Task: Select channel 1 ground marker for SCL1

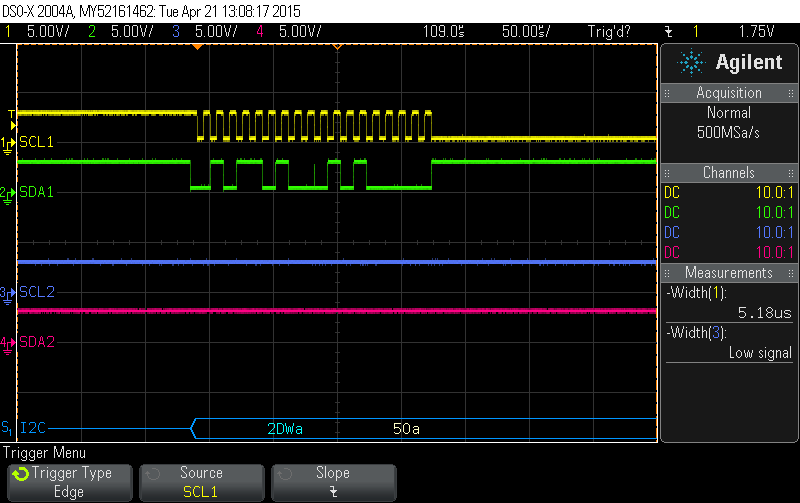Action: click(7, 144)
